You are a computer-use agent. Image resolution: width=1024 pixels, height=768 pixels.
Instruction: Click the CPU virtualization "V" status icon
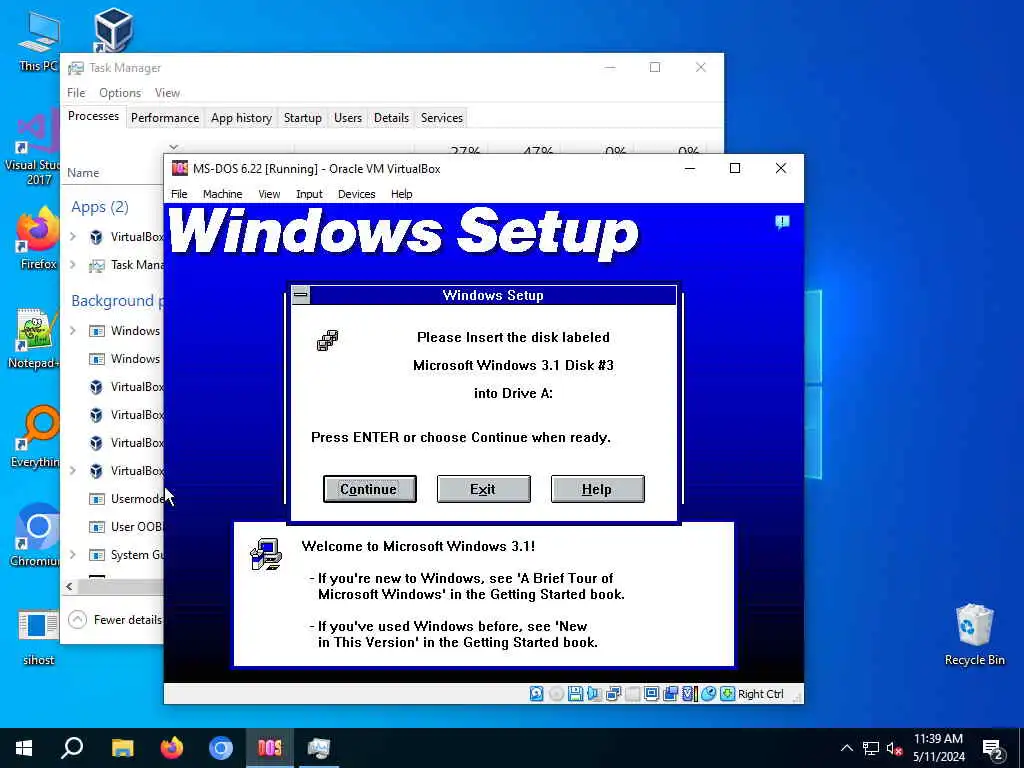[x=688, y=694]
